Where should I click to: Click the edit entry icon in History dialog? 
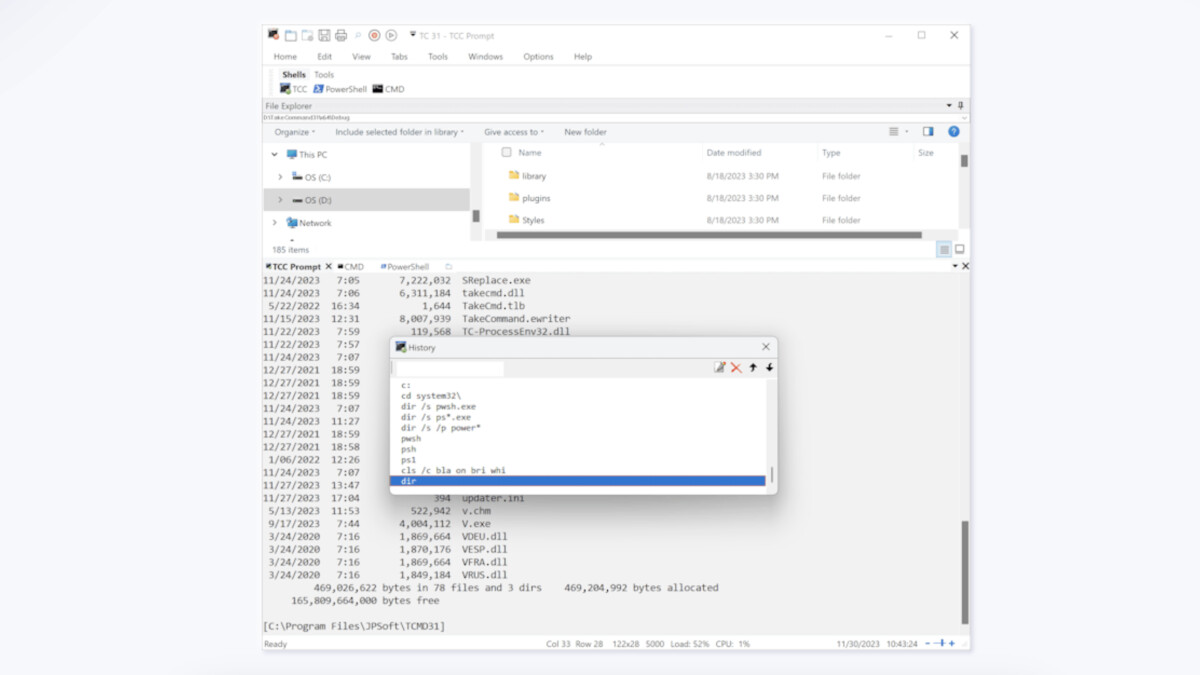coord(719,368)
